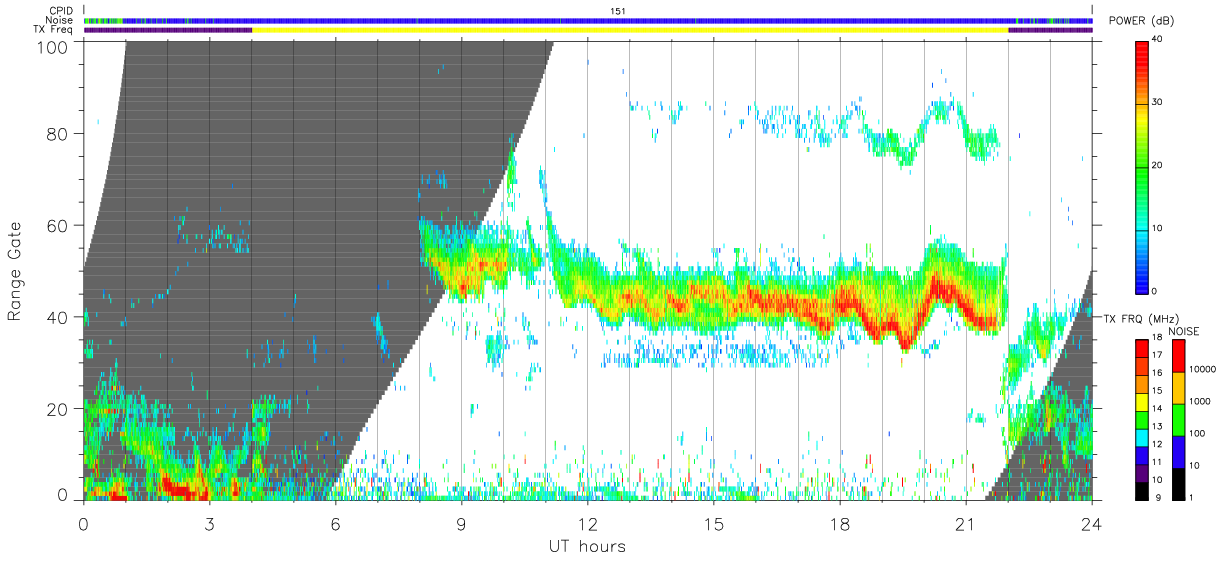Click the 80 tick on Range Gate axis

tap(57, 134)
